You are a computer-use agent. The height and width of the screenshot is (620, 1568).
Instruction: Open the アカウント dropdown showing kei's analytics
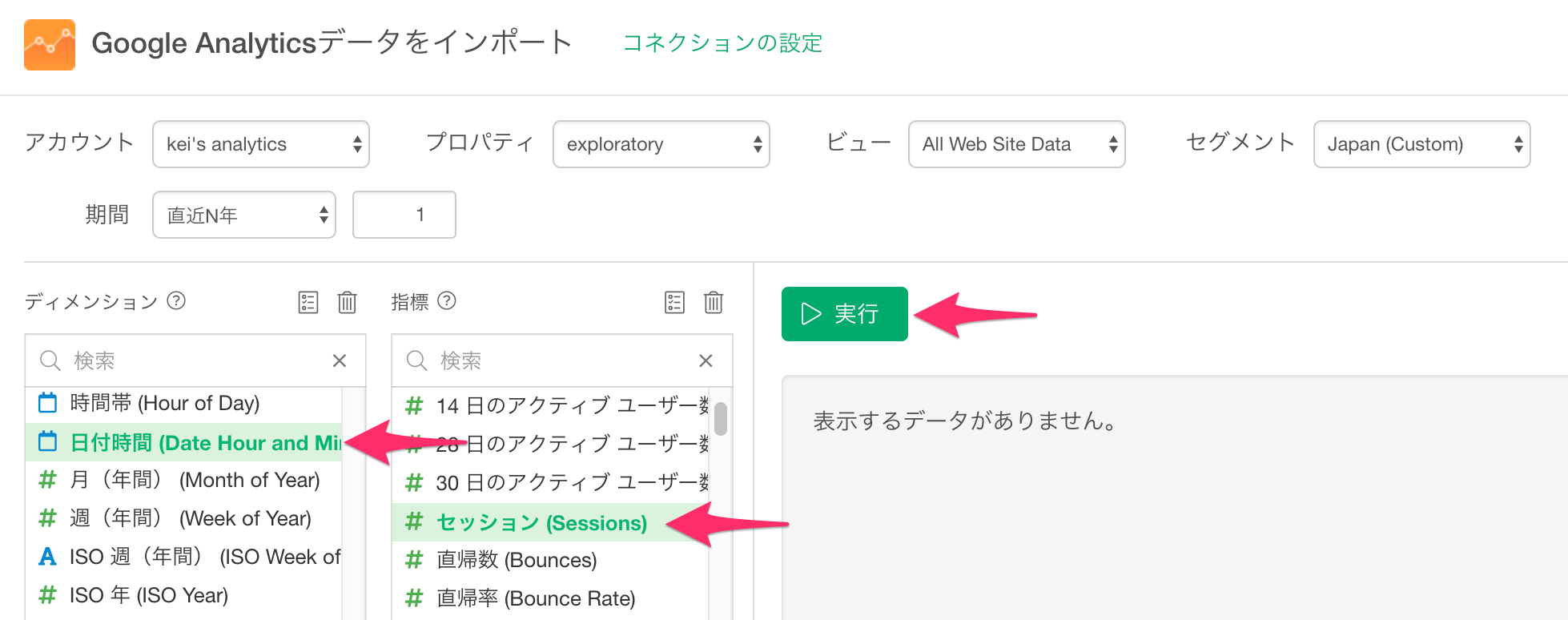(261, 144)
